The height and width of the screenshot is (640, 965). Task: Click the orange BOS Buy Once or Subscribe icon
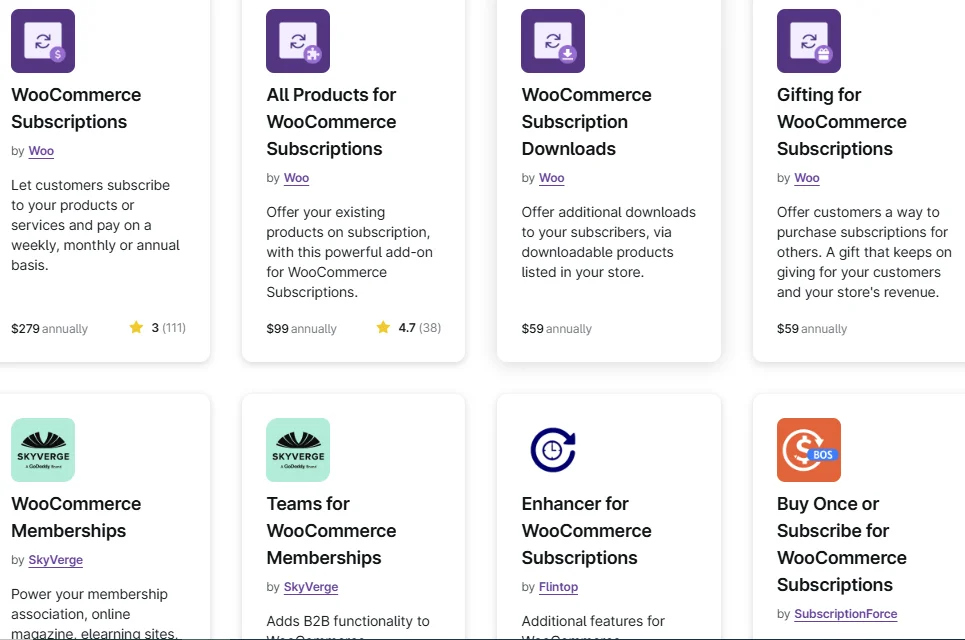point(809,450)
